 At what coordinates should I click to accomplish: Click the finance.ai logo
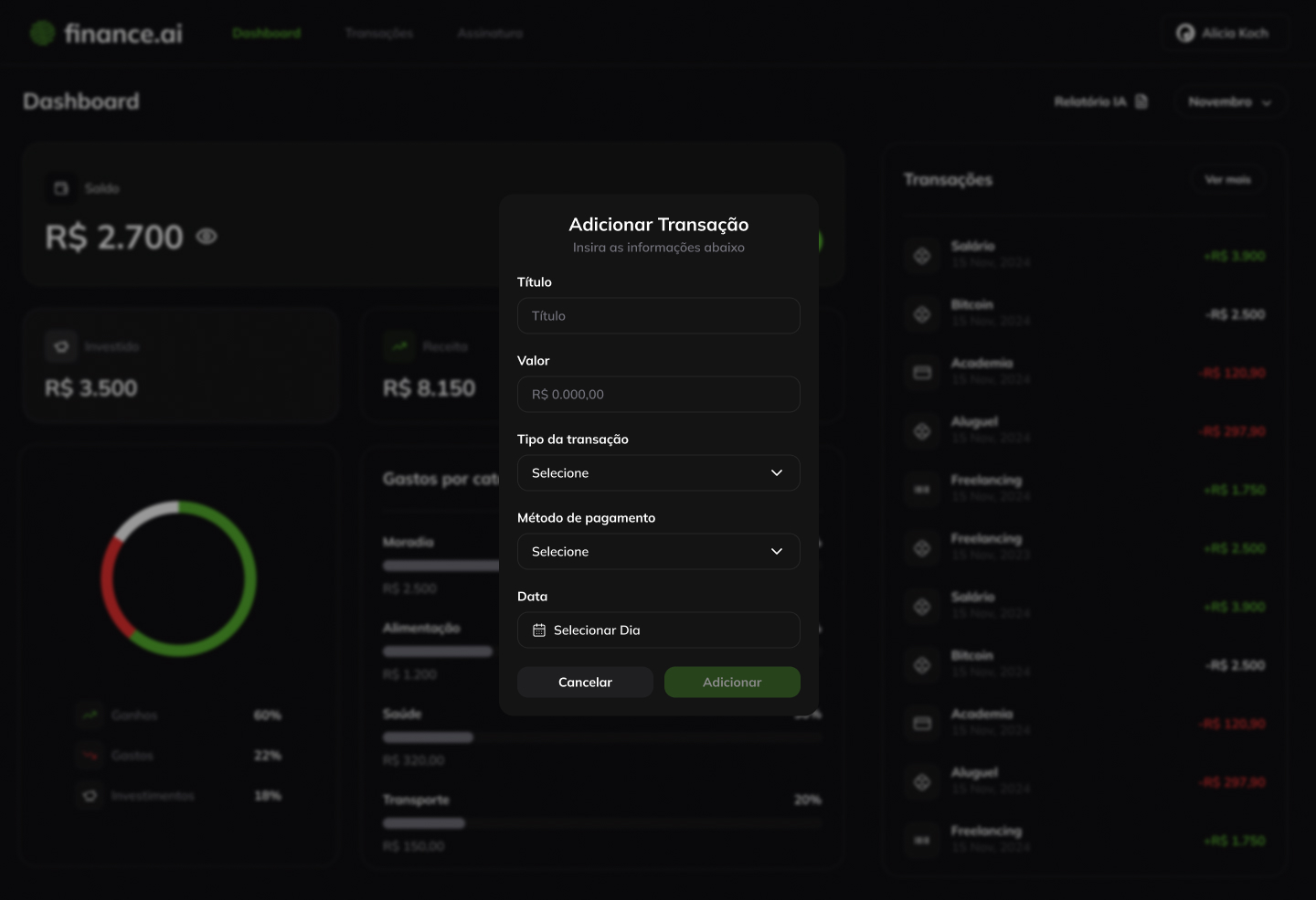click(106, 34)
